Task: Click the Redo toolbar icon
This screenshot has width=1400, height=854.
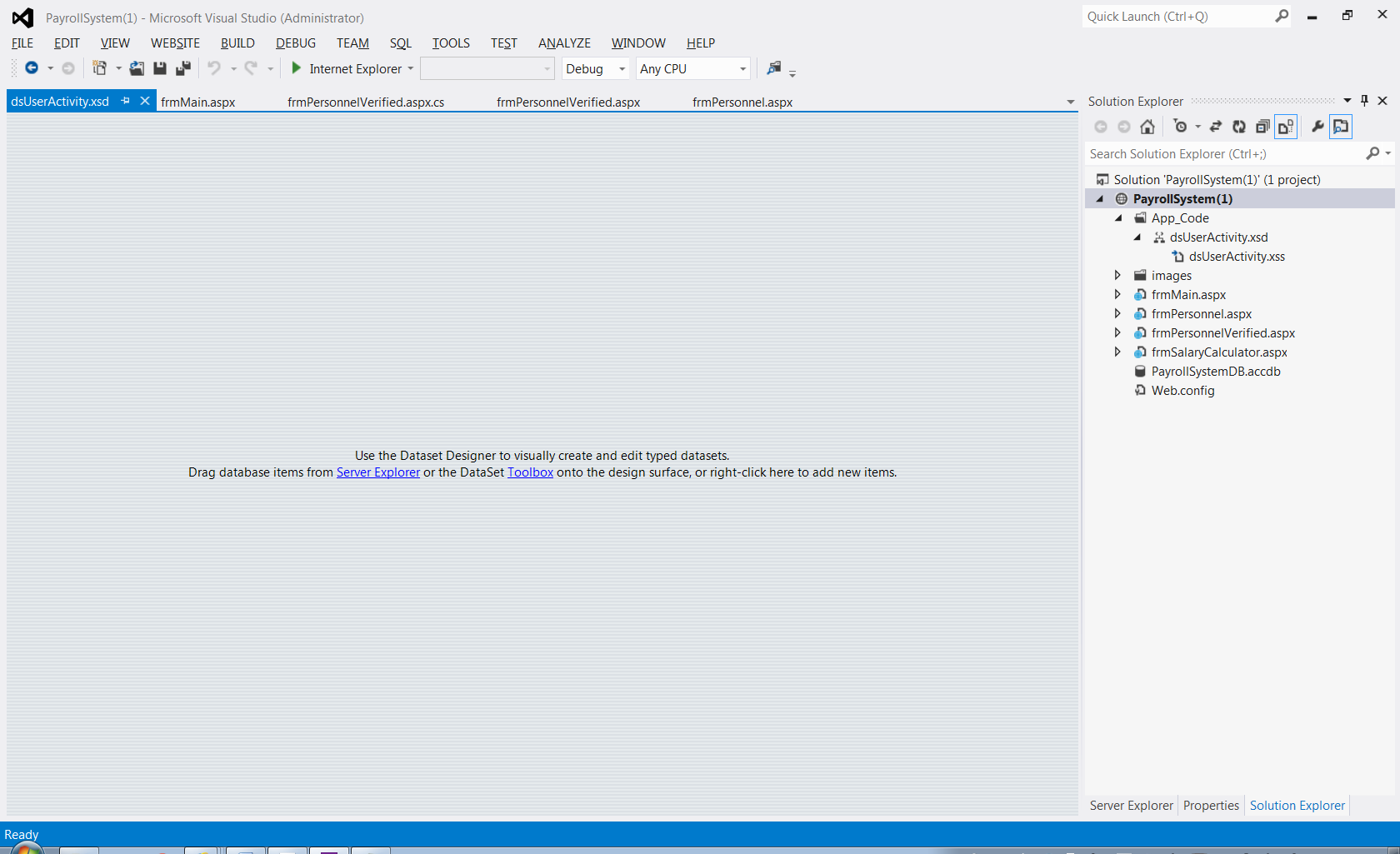Action: [x=251, y=68]
